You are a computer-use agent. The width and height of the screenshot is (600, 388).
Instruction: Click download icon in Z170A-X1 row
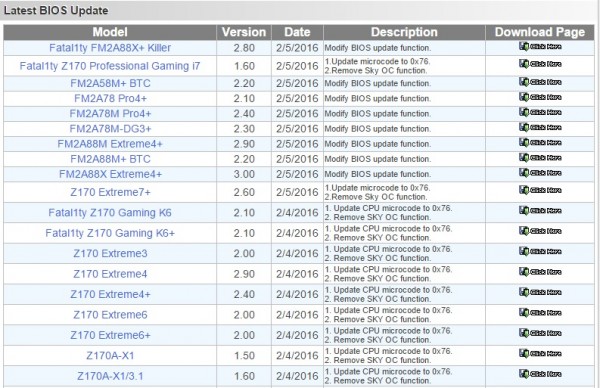tap(540, 354)
